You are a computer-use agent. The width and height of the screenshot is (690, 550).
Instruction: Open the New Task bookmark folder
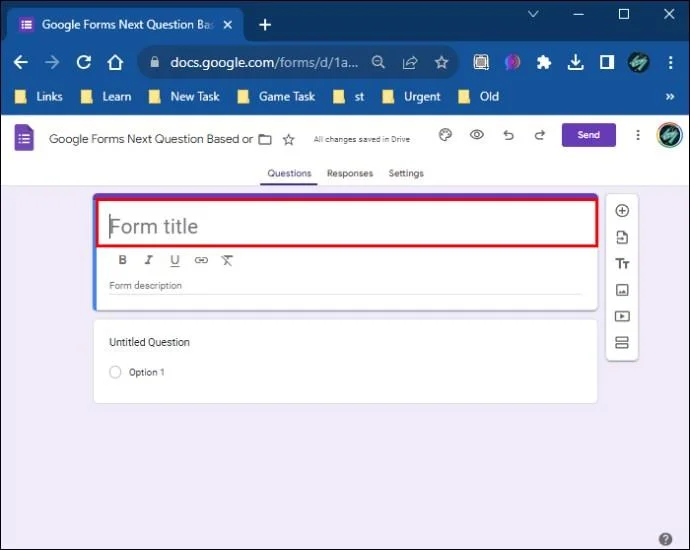(184, 96)
